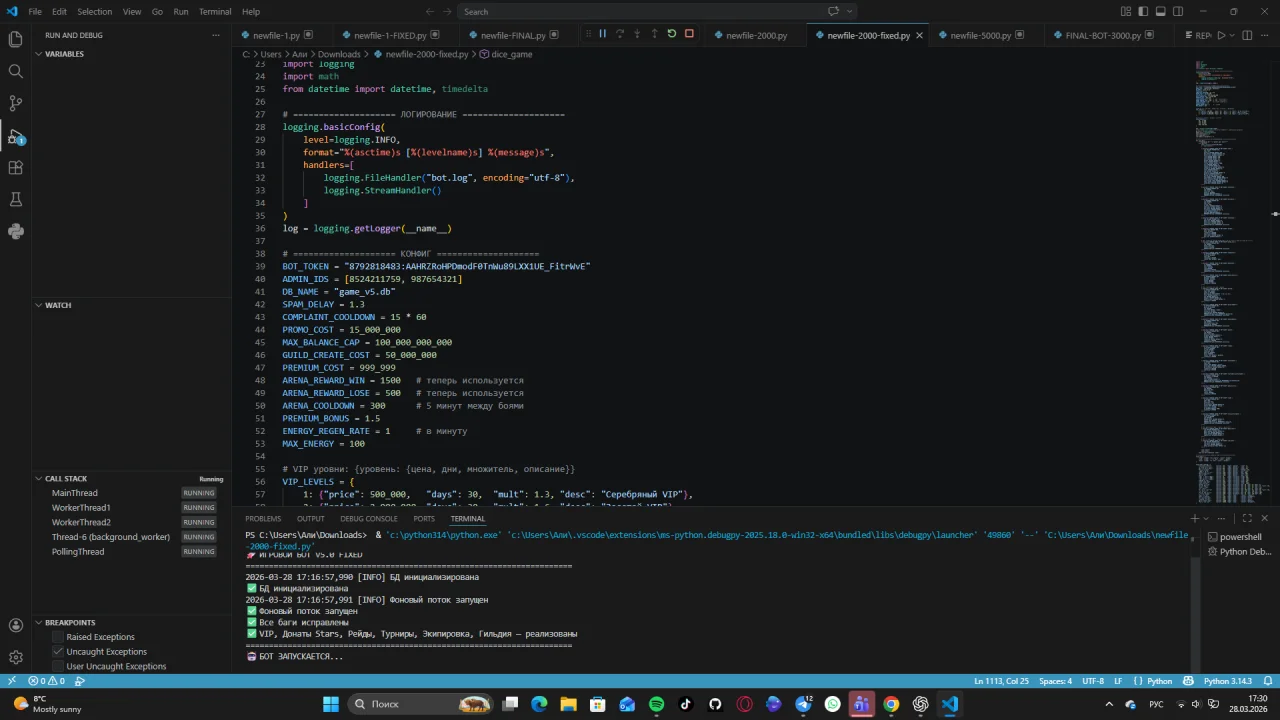Split the editor to the right
1280x720 pixels.
1246,35
